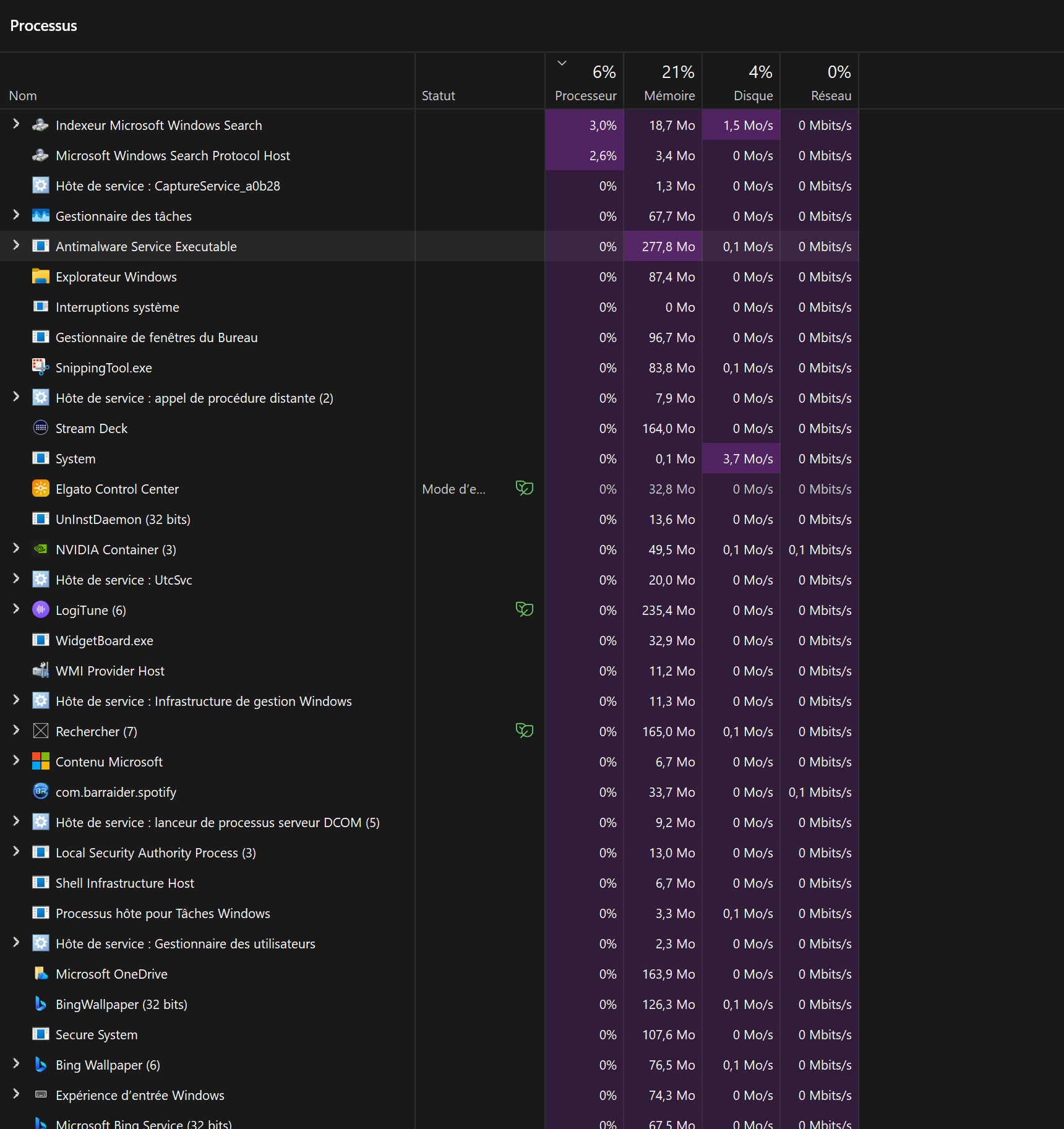Expand the Indexeur Microsoft Windows Search group
Image resolution: width=1064 pixels, height=1129 pixels.
[x=17, y=124]
